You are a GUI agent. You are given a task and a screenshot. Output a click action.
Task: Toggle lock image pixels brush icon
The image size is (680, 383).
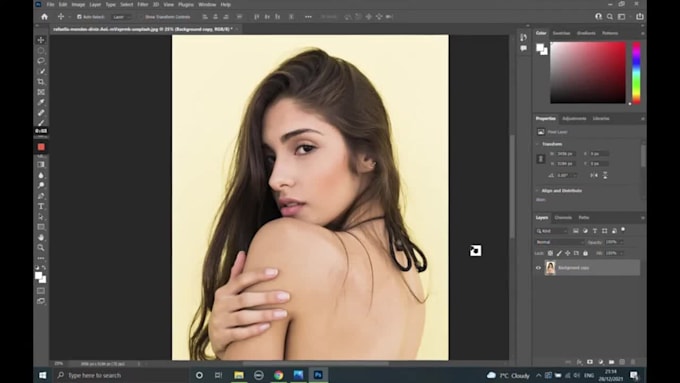(559, 253)
